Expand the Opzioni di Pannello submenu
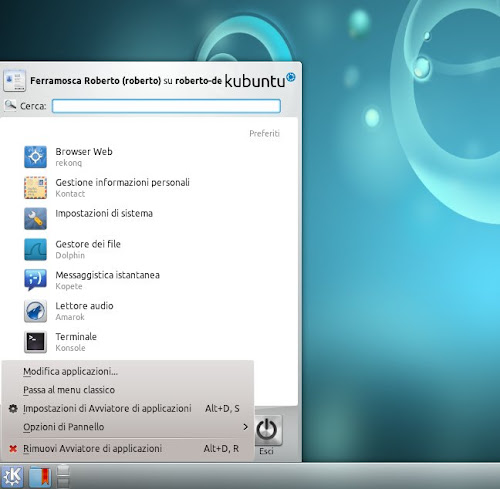Screen dimensions: 500x489 [128, 427]
